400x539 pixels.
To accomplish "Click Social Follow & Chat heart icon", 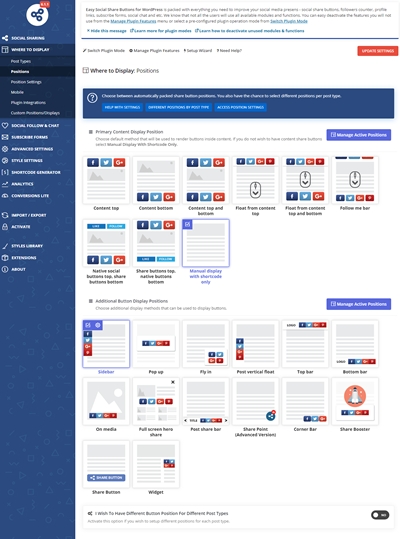I will (5, 125).
